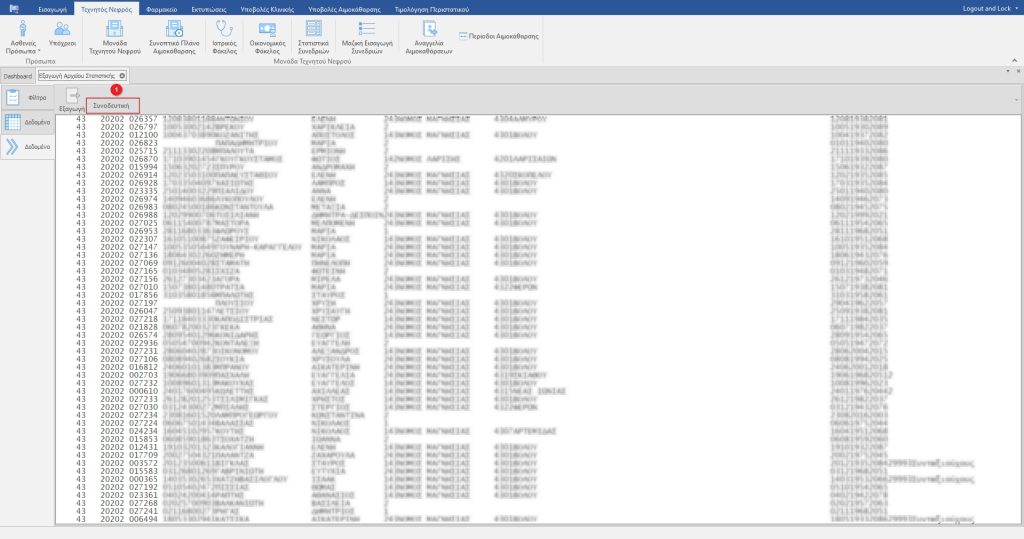Screen dimensions: 1024x539
Task: Open Περίοδοι Αιμοκάθαρσης
Action: [498, 36]
